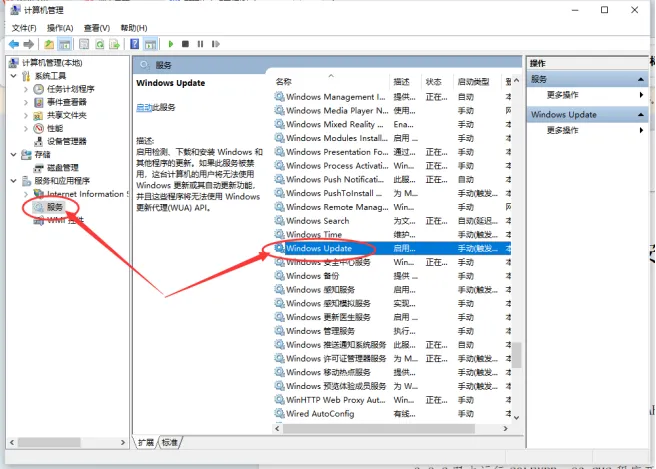
Task: Select the Windows Update service row
Action: [x=392, y=248]
